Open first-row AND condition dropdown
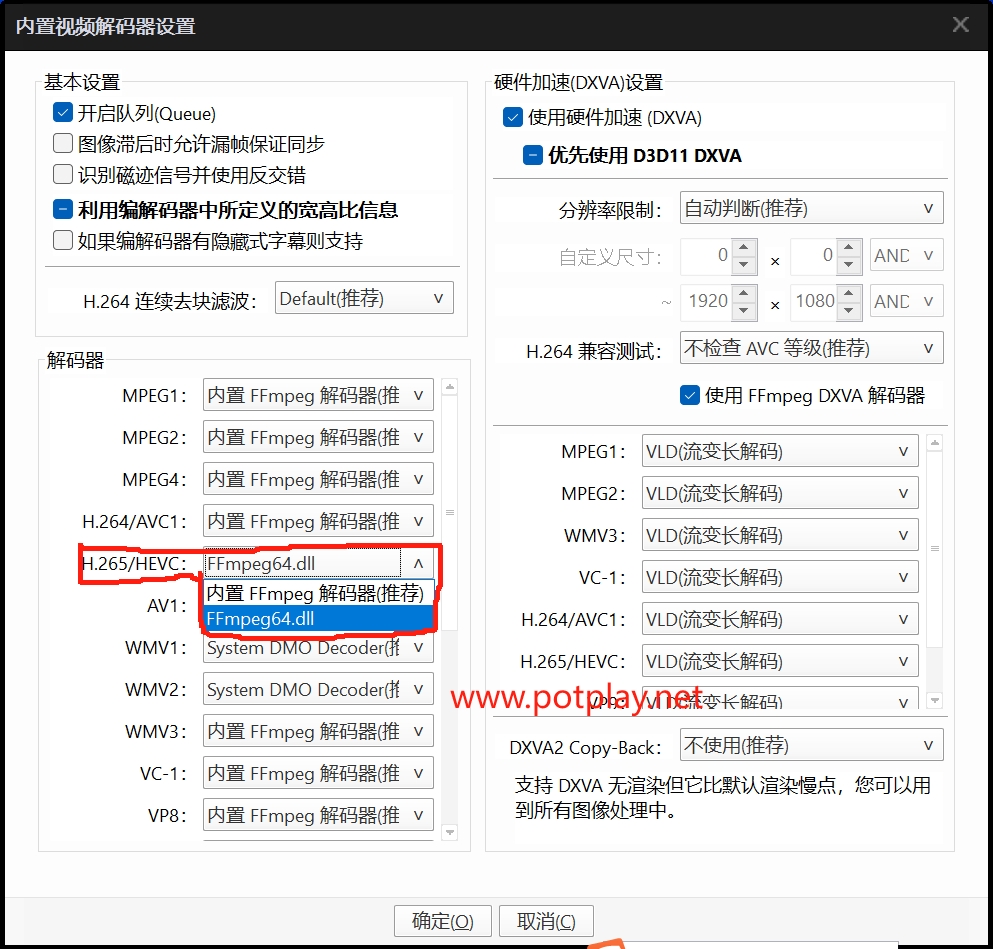The image size is (993, 949). pyautogui.click(x=906, y=255)
